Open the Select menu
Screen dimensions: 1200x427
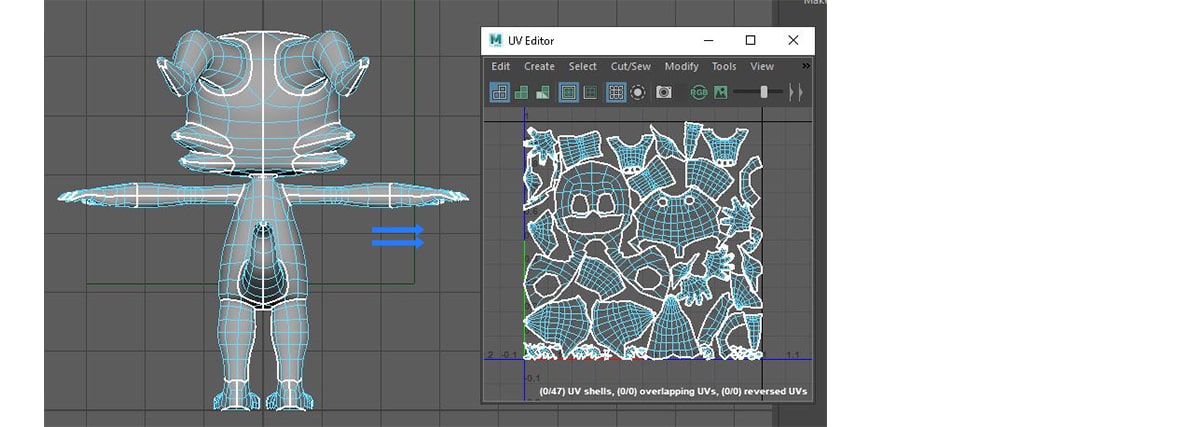(583, 66)
